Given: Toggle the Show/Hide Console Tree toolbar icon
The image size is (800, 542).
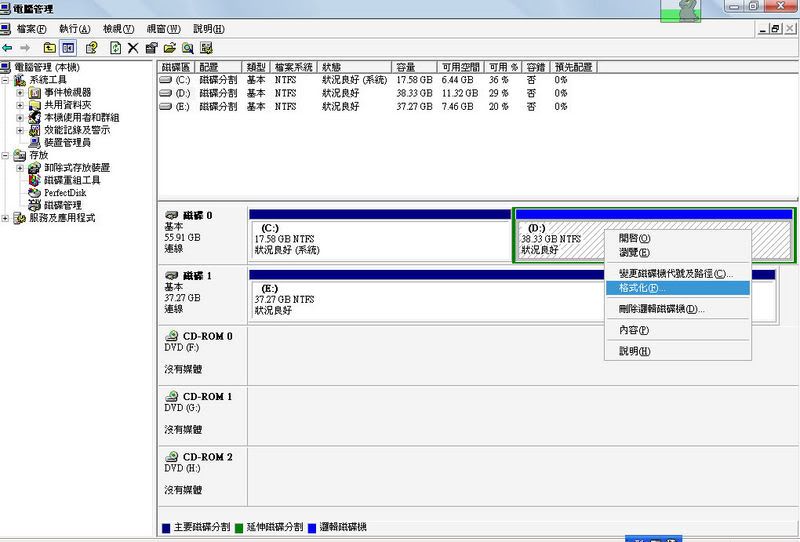Looking at the screenshot, I should [x=68, y=47].
